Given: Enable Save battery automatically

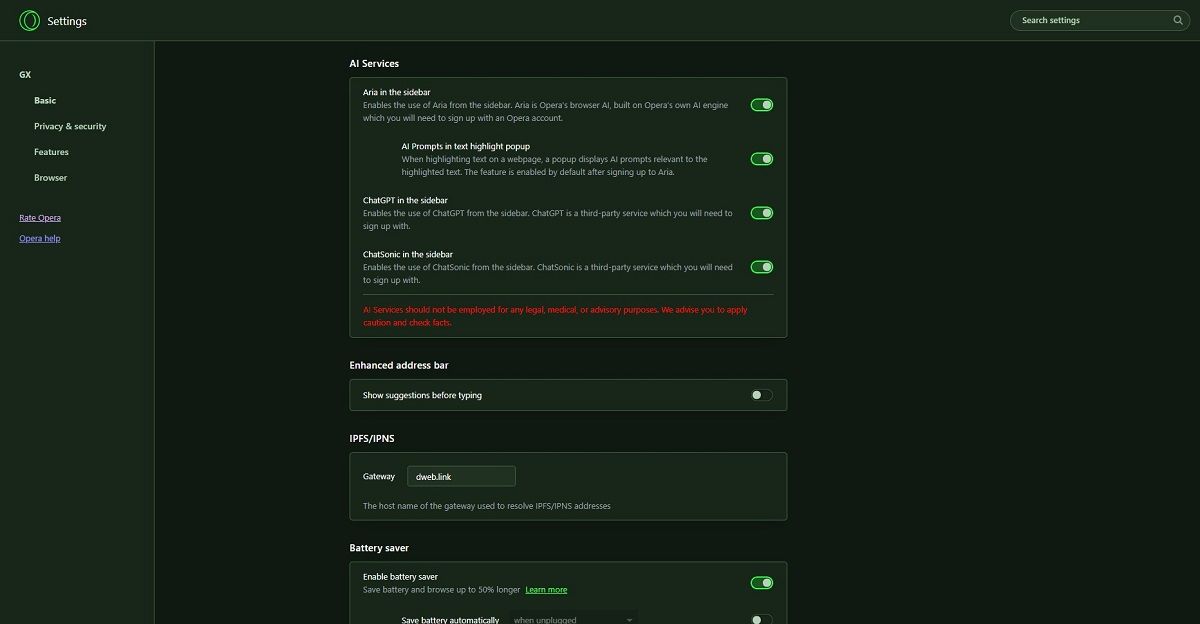Looking at the screenshot, I should click(761, 618).
